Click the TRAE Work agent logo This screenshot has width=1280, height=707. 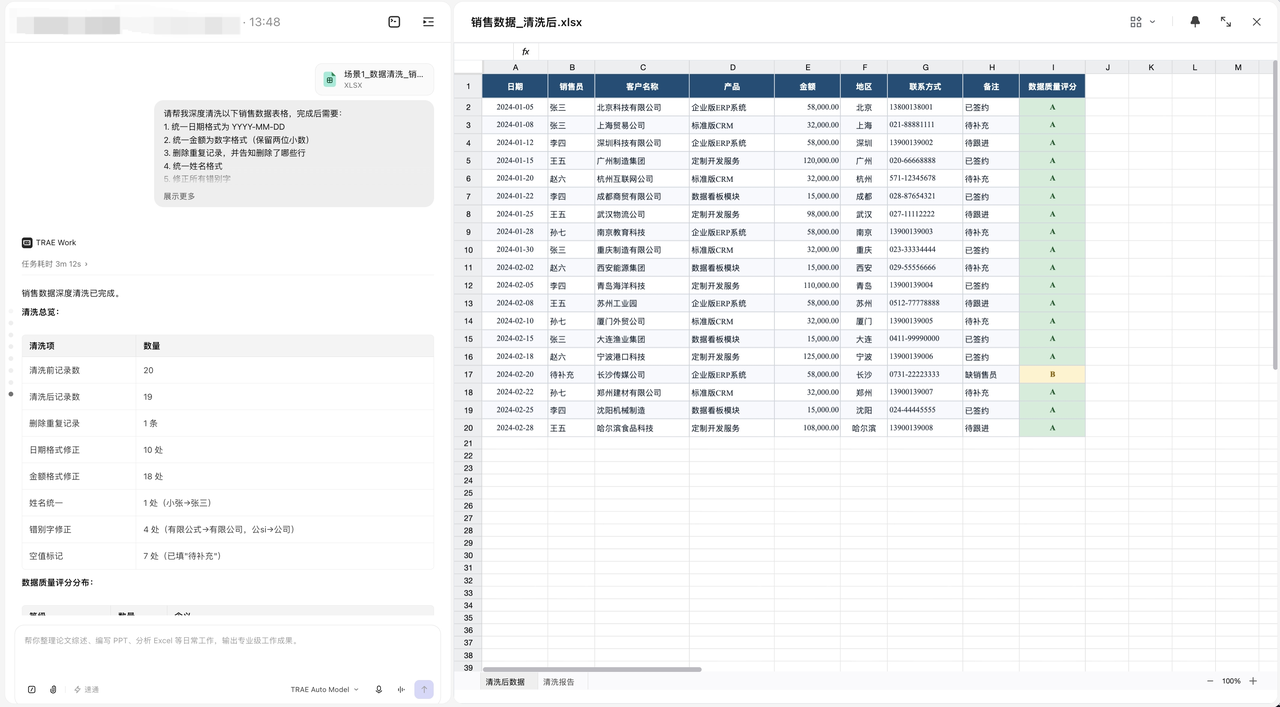click(27, 243)
